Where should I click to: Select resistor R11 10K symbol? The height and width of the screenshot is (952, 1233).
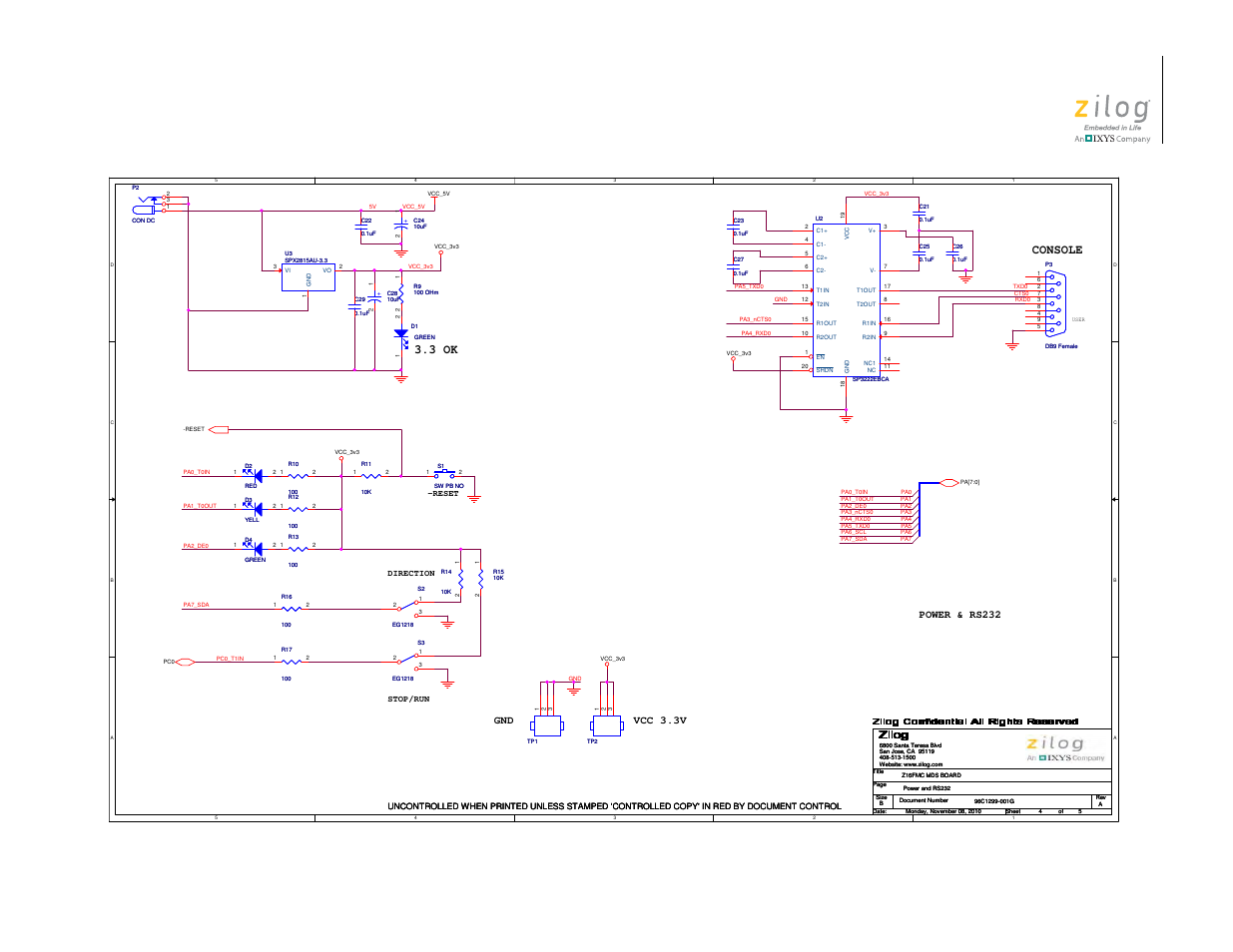(x=370, y=476)
